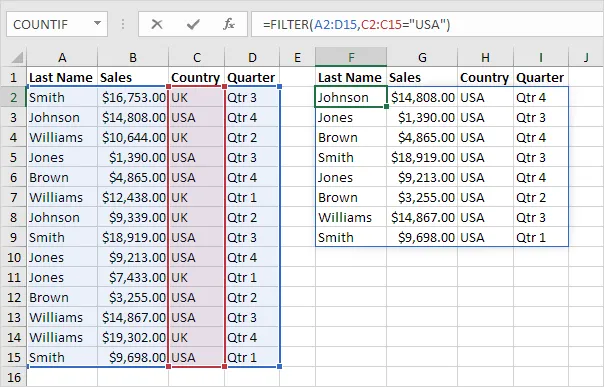Click cell G7 value $3,255.00
Screen dimensions: 604x387
pyautogui.click(x=422, y=198)
